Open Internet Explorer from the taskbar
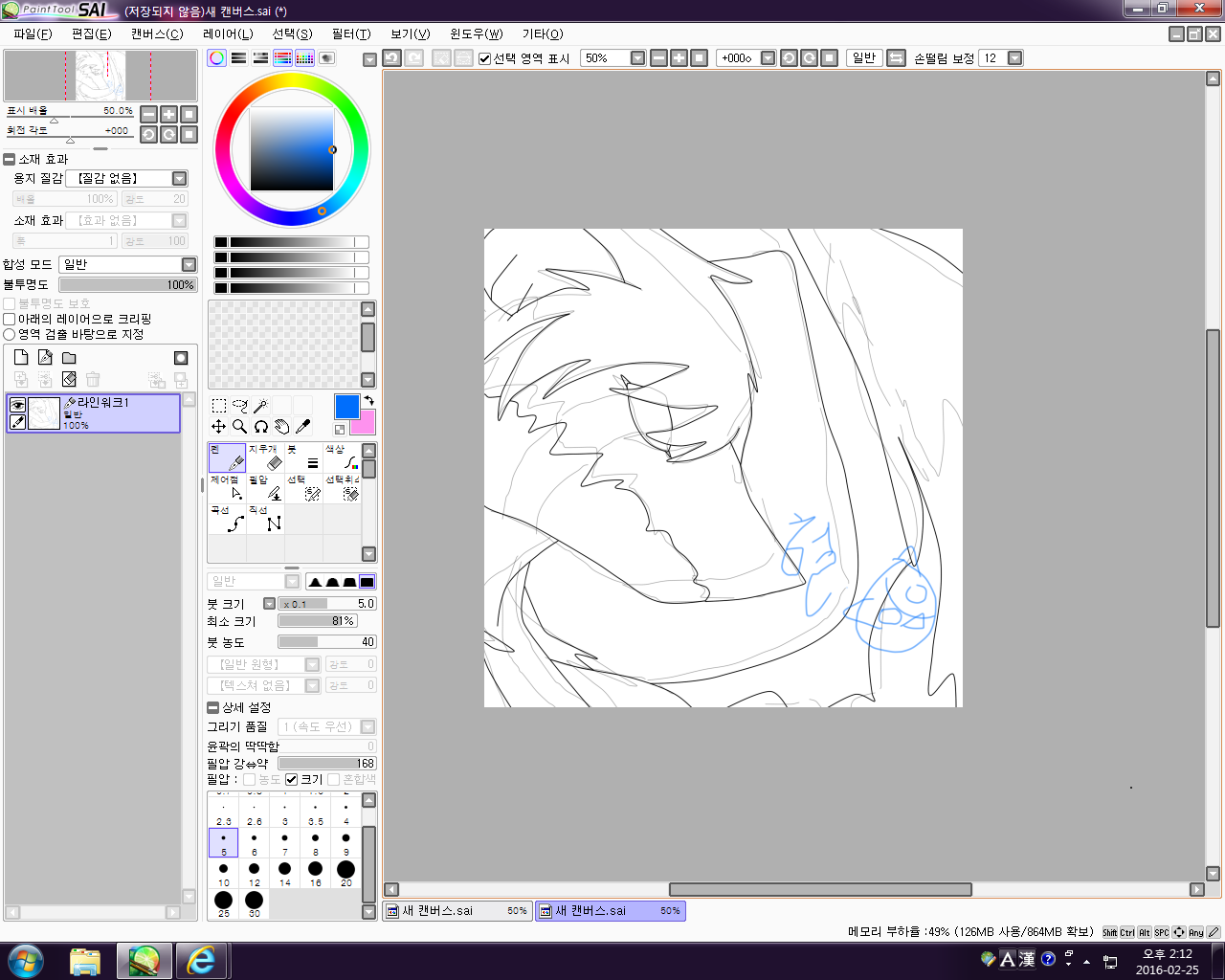1225x980 pixels. click(x=200, y=960)
